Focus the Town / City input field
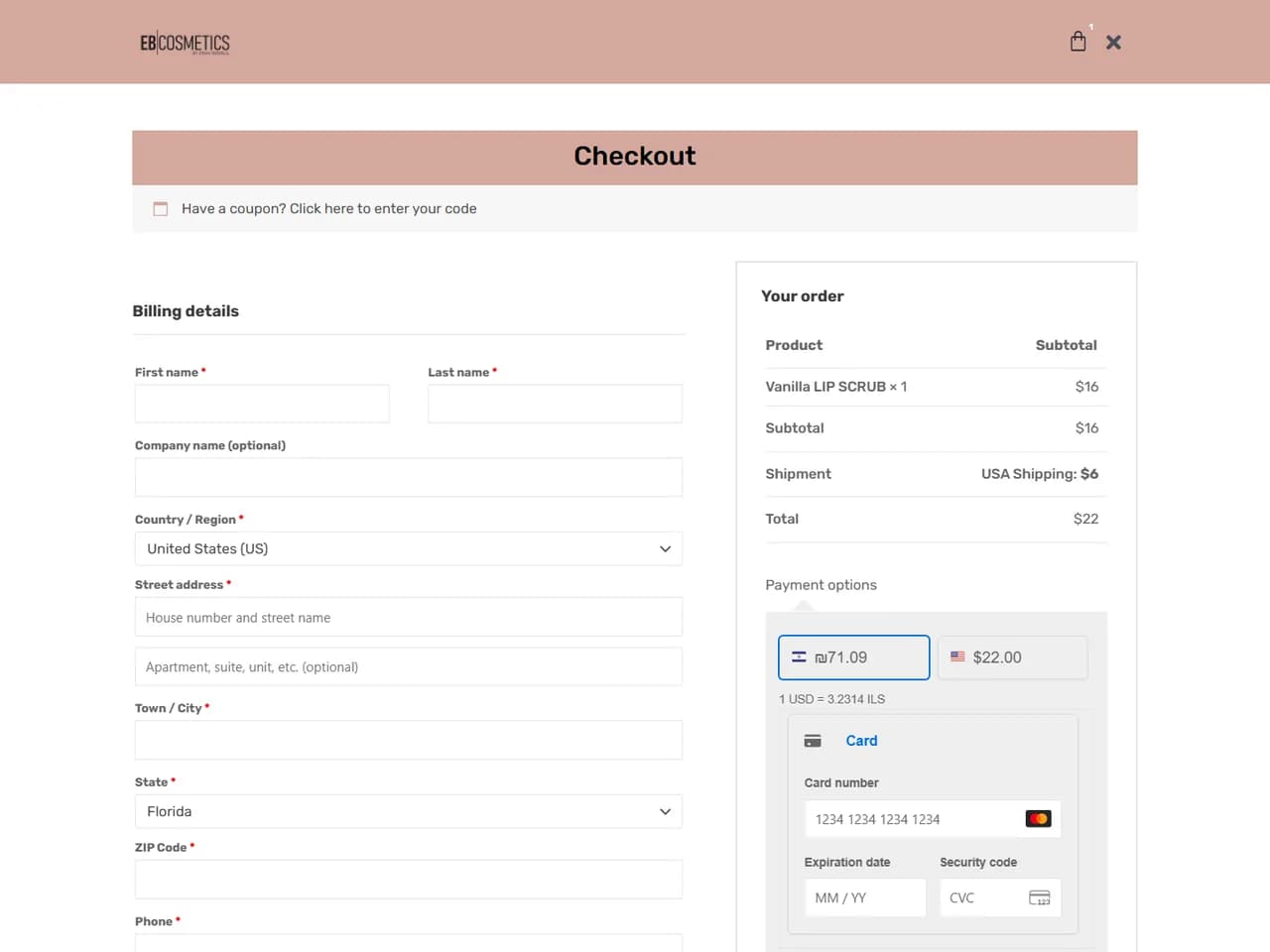 coord(409,740)
